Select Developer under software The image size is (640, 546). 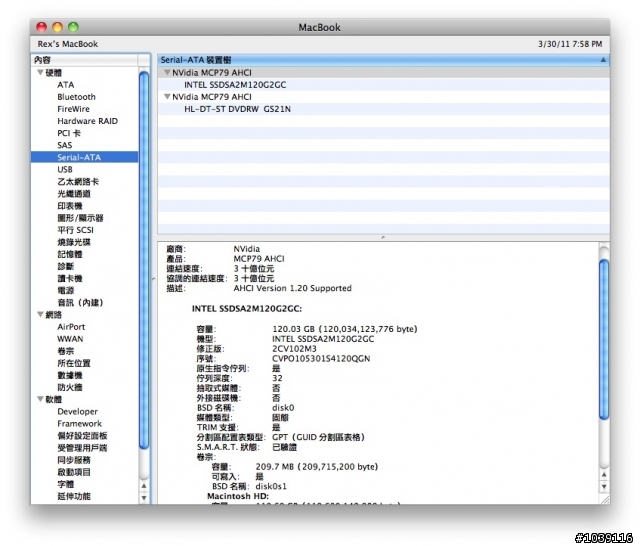coord(78,411)
